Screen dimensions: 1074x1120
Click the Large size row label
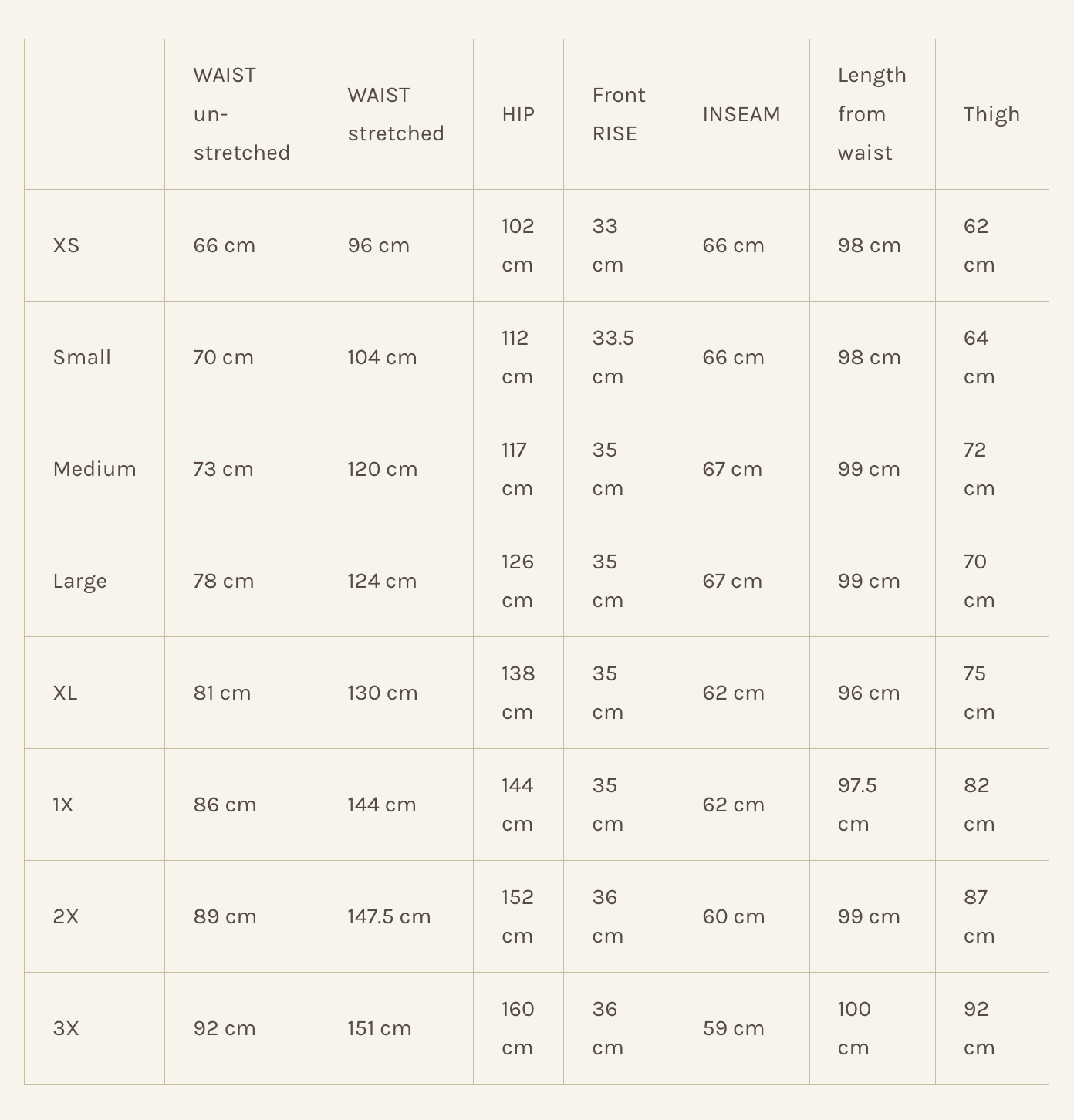tap(79, 581)
